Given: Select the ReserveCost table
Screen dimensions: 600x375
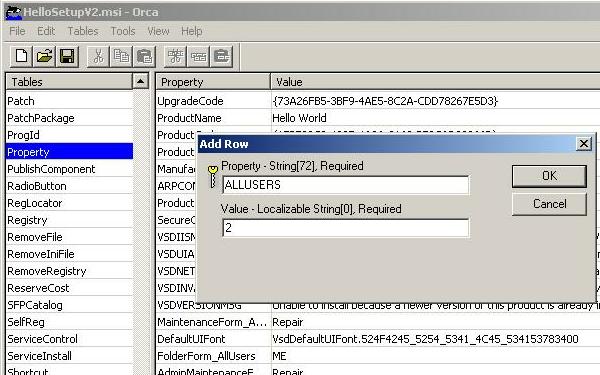Looking at the screenshot, I should click(69, 288).
